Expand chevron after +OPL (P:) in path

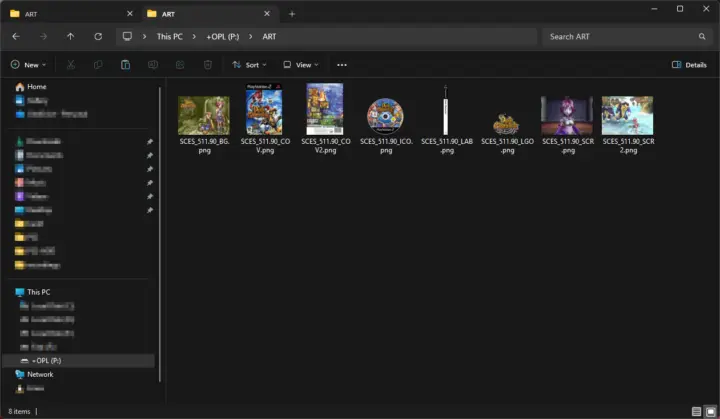click(250, 36)
